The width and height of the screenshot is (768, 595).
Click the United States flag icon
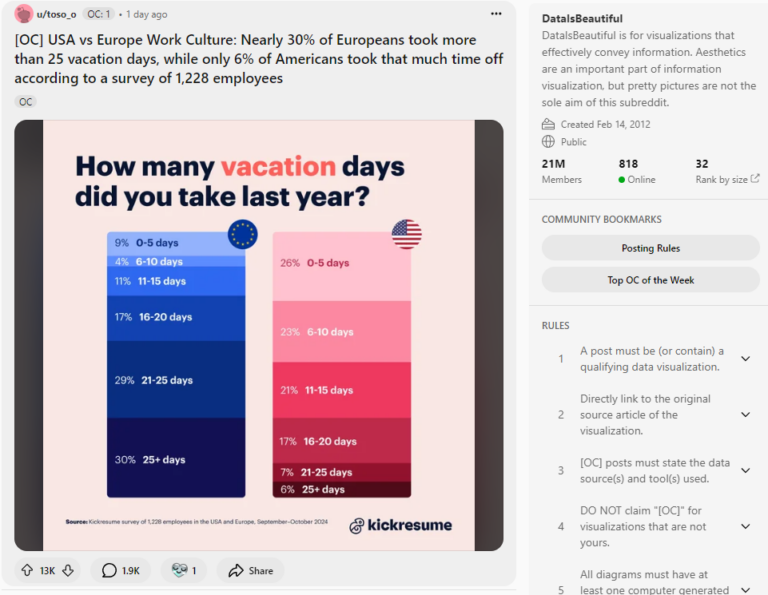pos(406,234)
